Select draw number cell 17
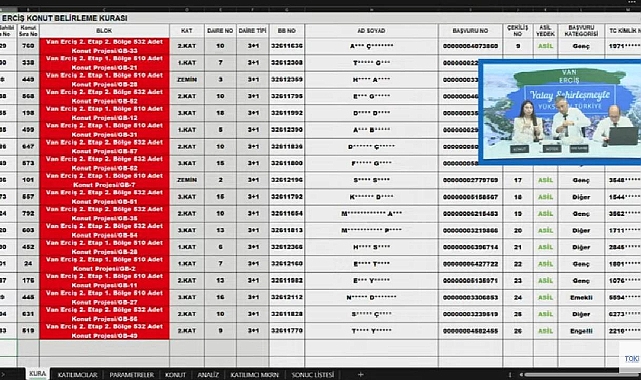Viewport: 641px width, 380px height. [x=518, y=180]
